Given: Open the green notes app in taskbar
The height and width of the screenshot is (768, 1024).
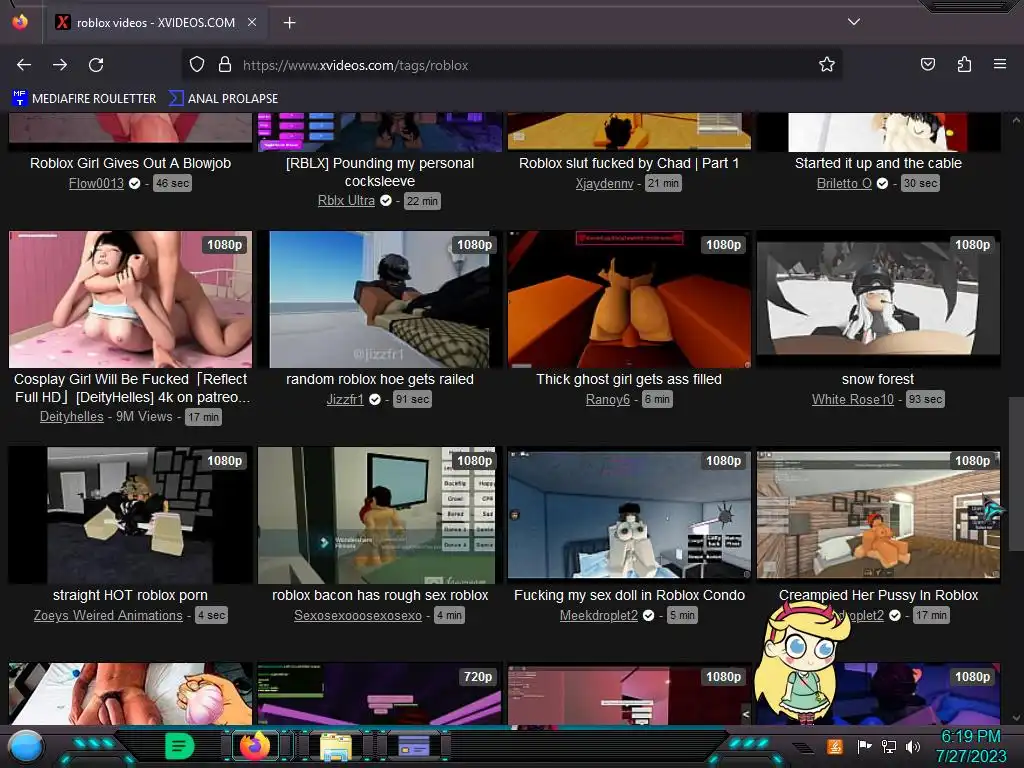Looking at the screenshot, I should click(179, 746).
